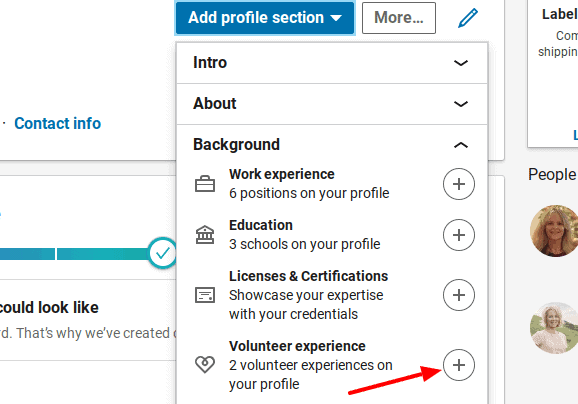Select the Volunteer experience menu entry
578x404 pixels.
(310, 365)
